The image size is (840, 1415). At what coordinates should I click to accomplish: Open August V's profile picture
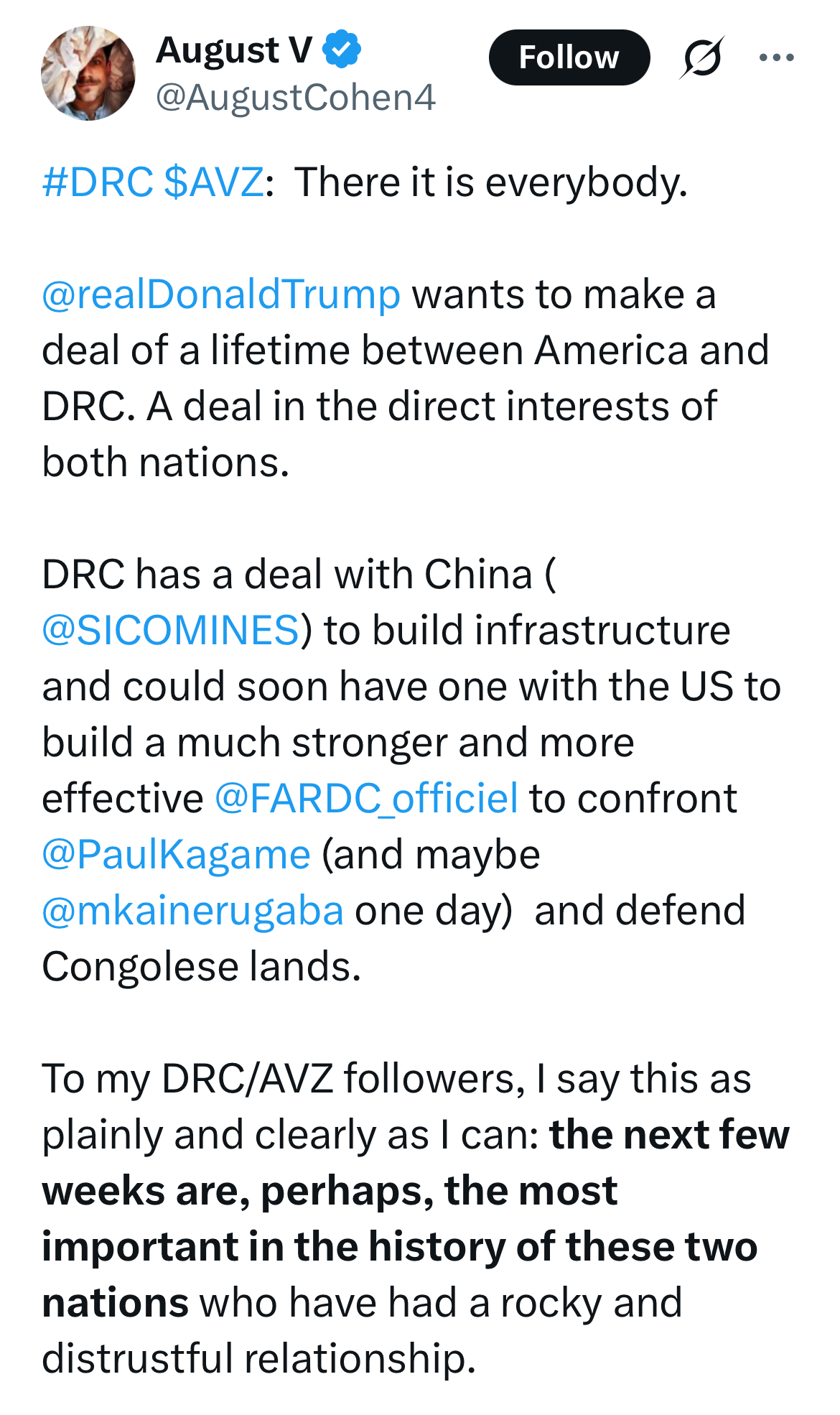(x=88, y=73)
